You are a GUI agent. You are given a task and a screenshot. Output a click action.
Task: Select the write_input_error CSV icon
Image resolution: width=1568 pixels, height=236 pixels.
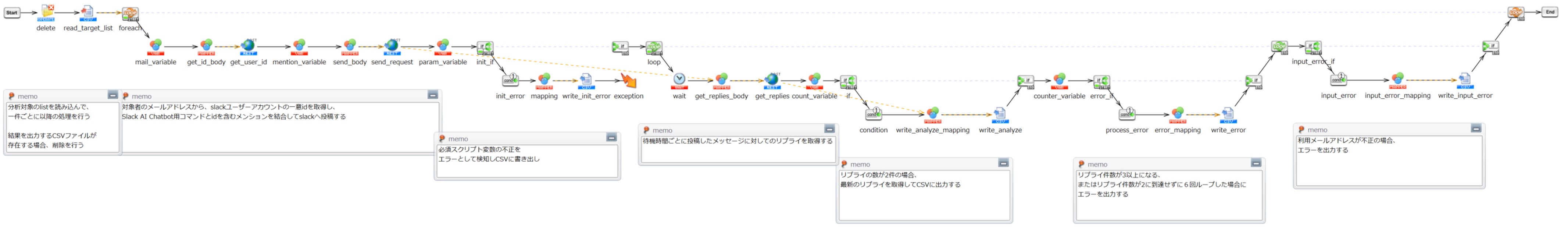click(1465, 80)
